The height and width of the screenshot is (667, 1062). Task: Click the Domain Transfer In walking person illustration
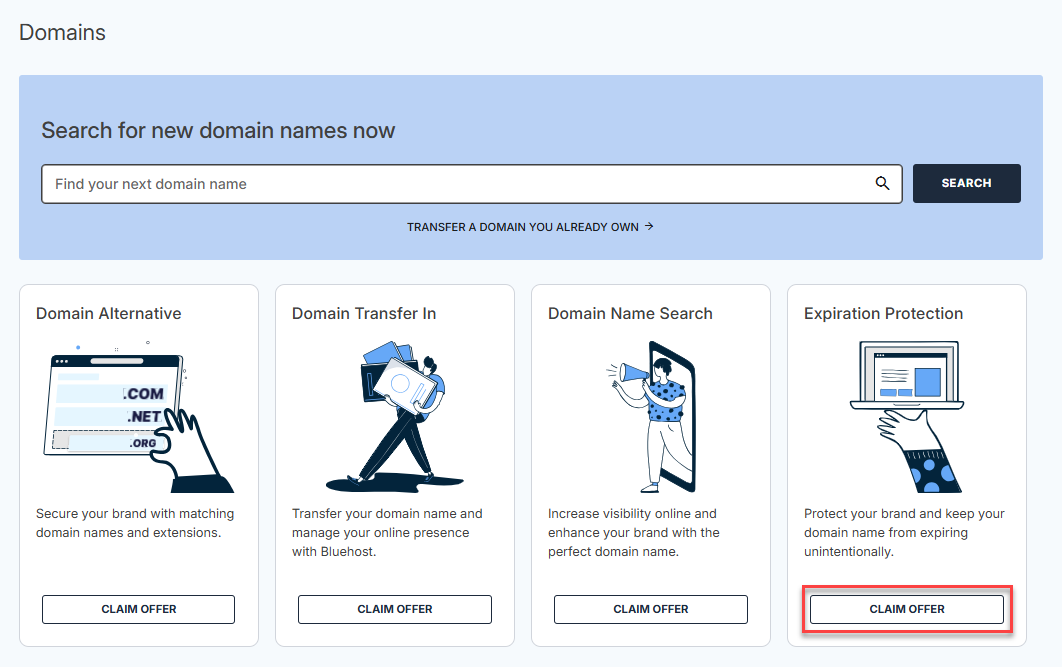pos(394,415)
